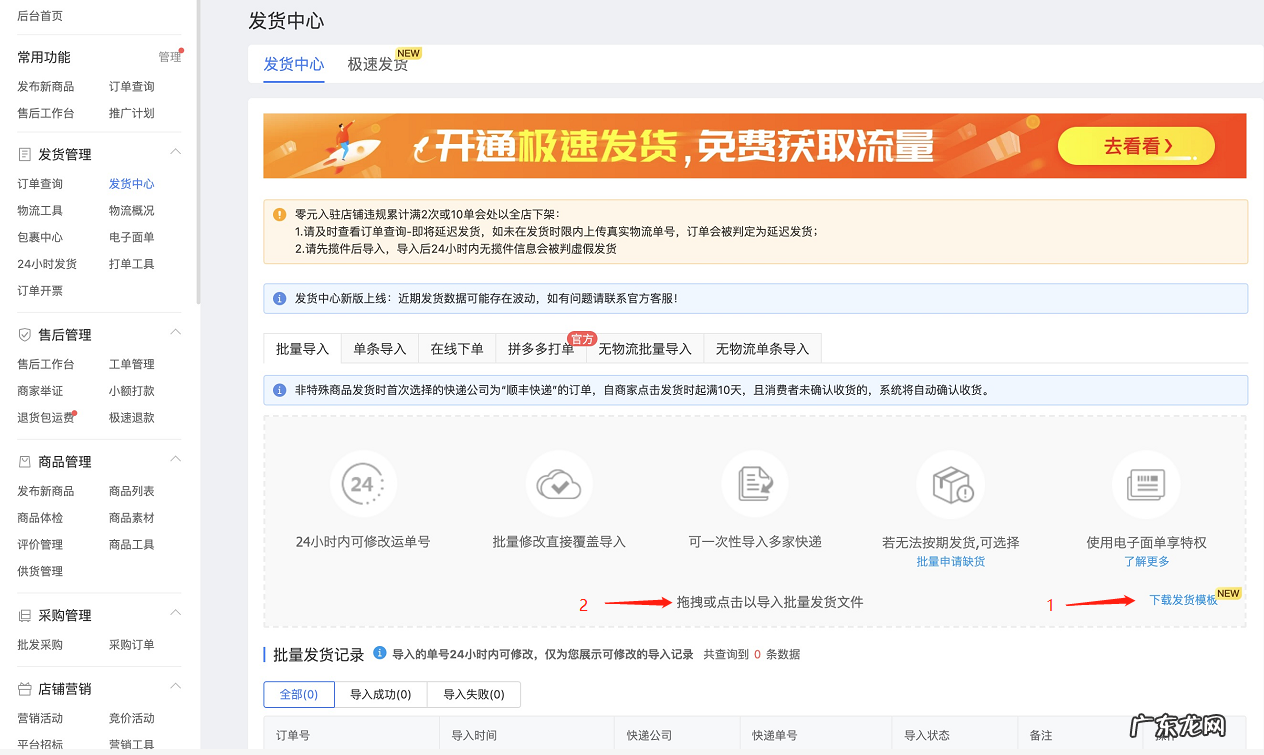1264x755 pixels.
Task: Click the package icon above 批量申请缺货
Action: point(950,484)
